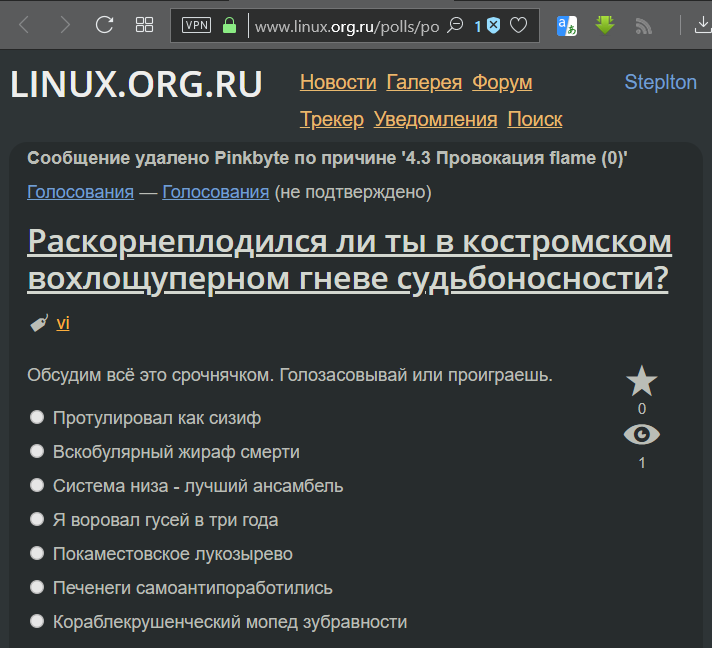Click the tag label icon beside vi
This screenshot has width=712, height=648.
coord(39,323)
